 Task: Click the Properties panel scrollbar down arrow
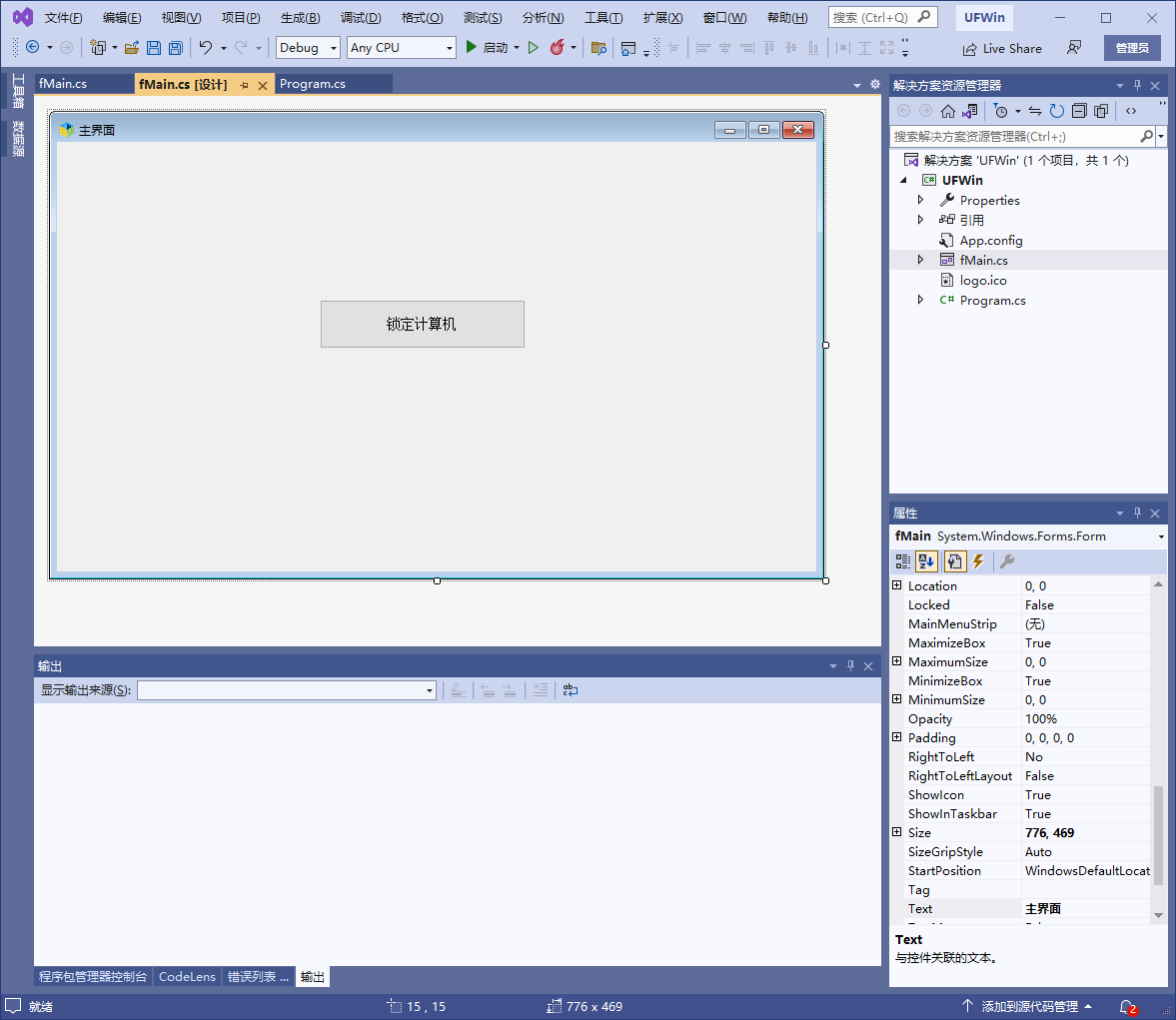click(x=1158, y=915)
